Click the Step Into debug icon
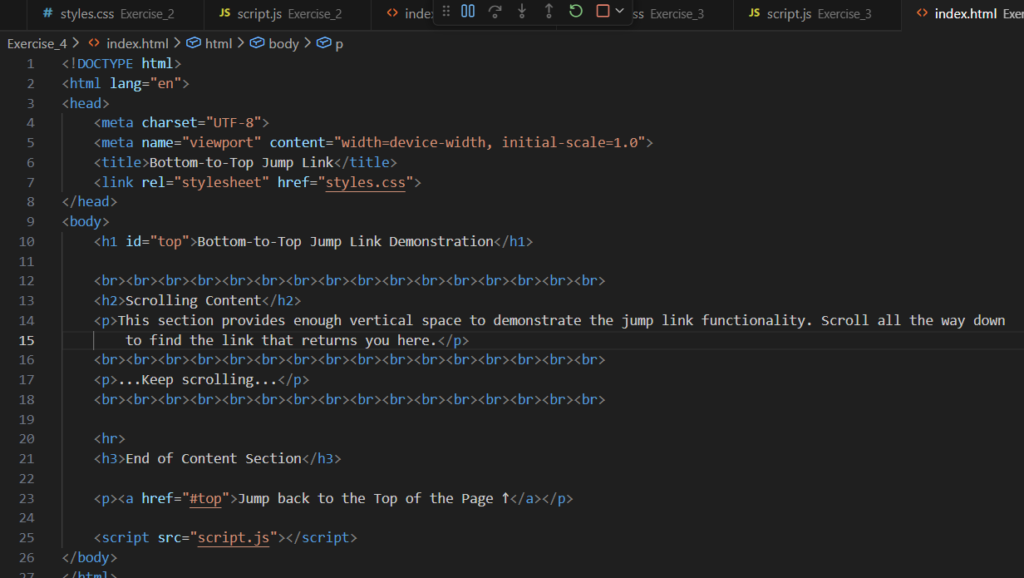 [522, 11]
